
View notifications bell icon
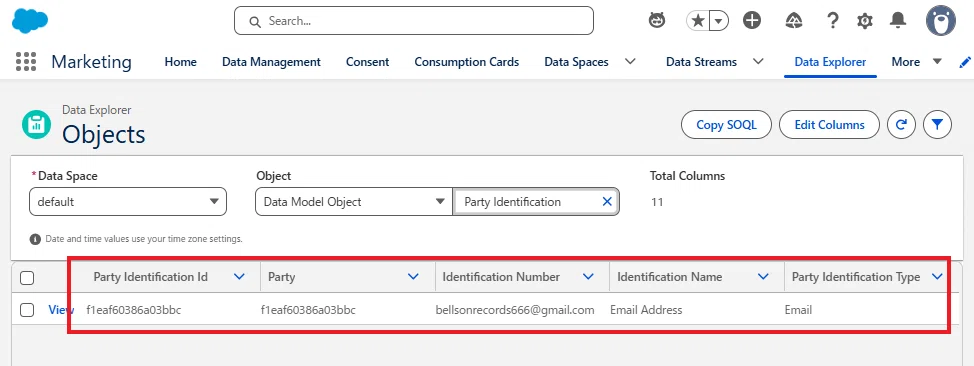898,21
